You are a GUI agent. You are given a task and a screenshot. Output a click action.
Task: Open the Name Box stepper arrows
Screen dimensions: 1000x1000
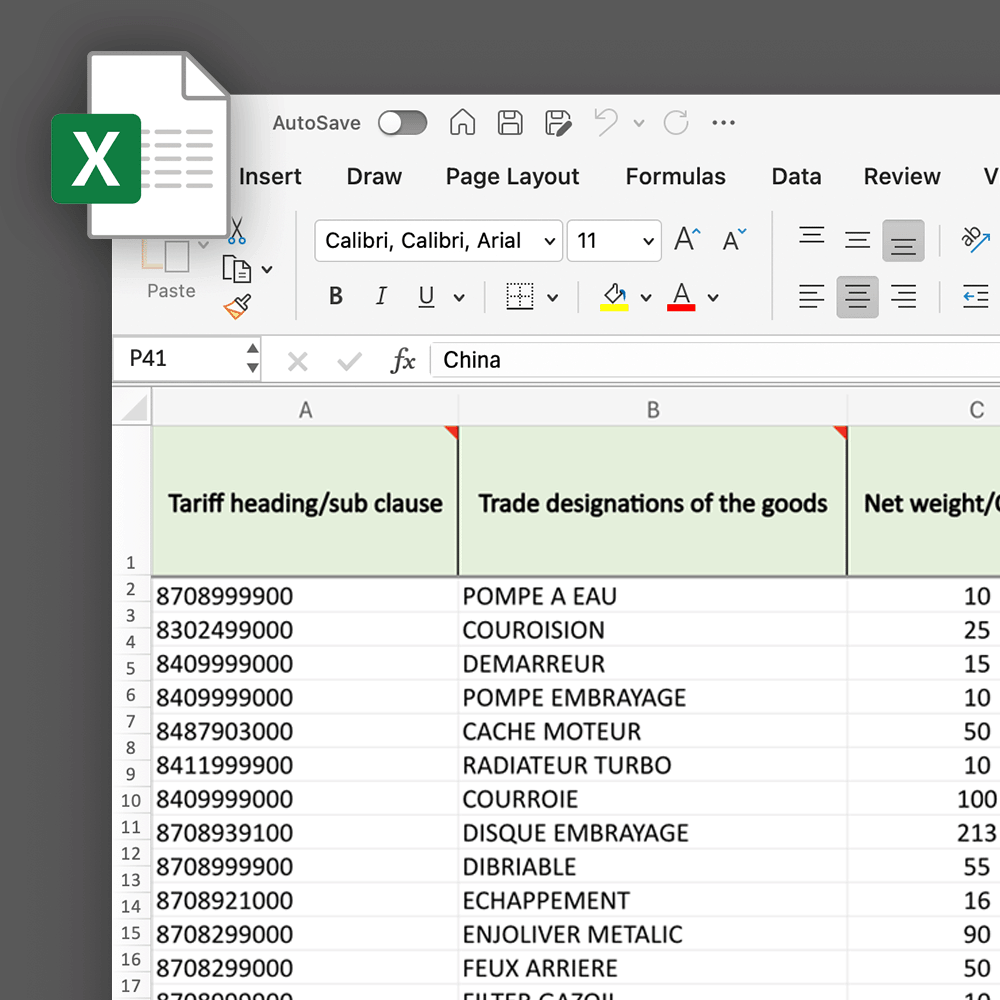point(253,358)
